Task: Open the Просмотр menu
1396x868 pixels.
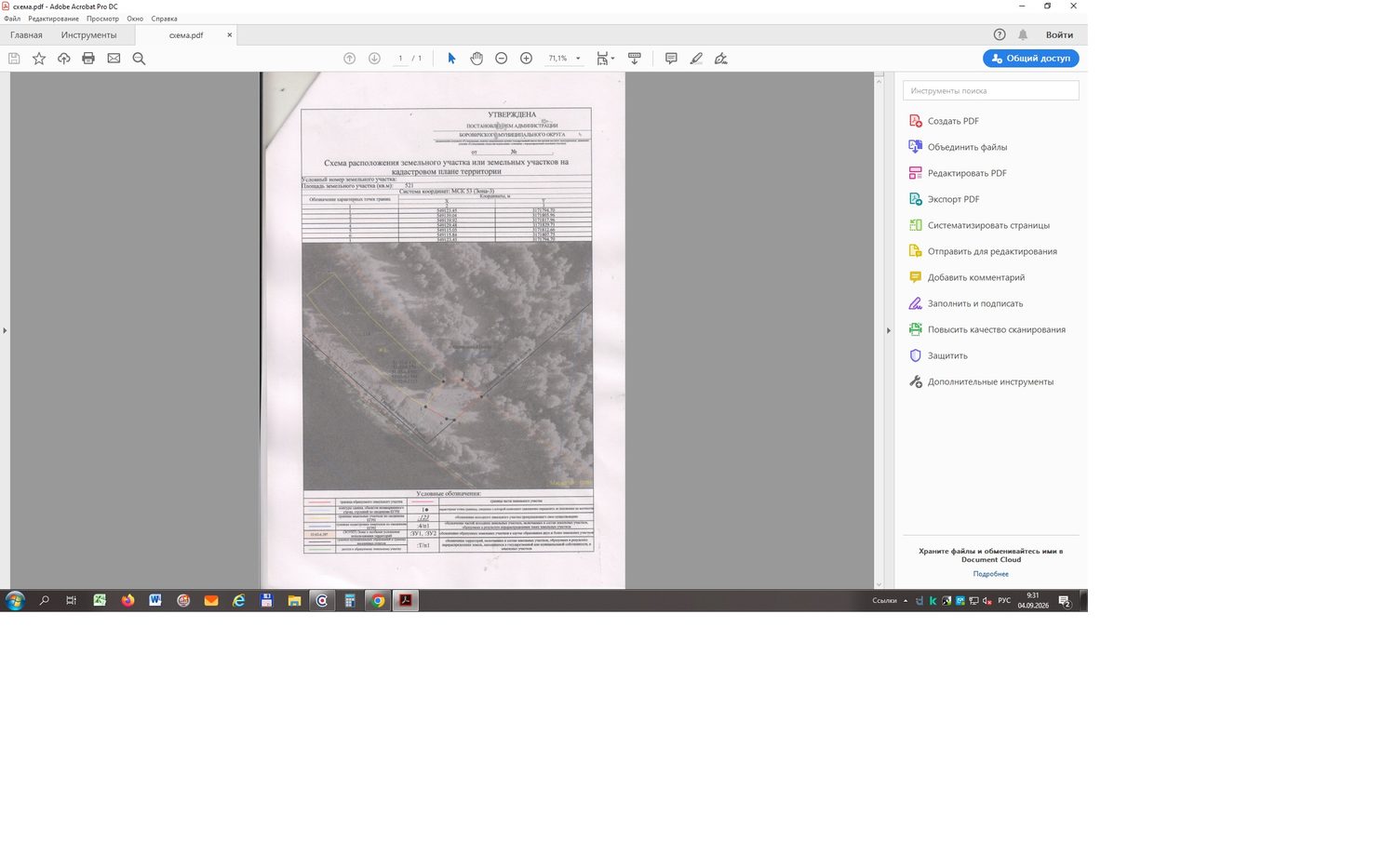Action: point(102,19)
